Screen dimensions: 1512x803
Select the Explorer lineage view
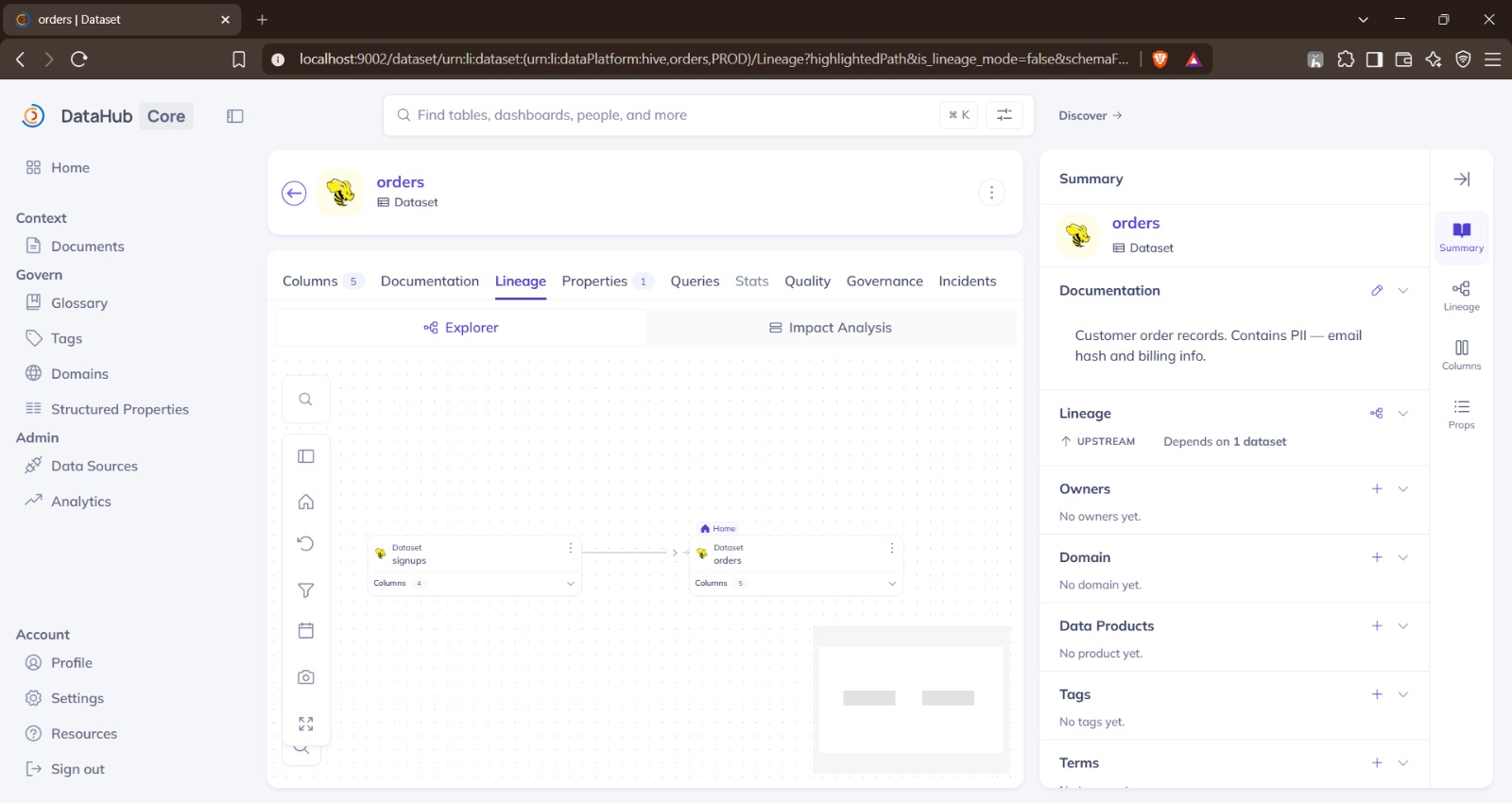[461, 328]
